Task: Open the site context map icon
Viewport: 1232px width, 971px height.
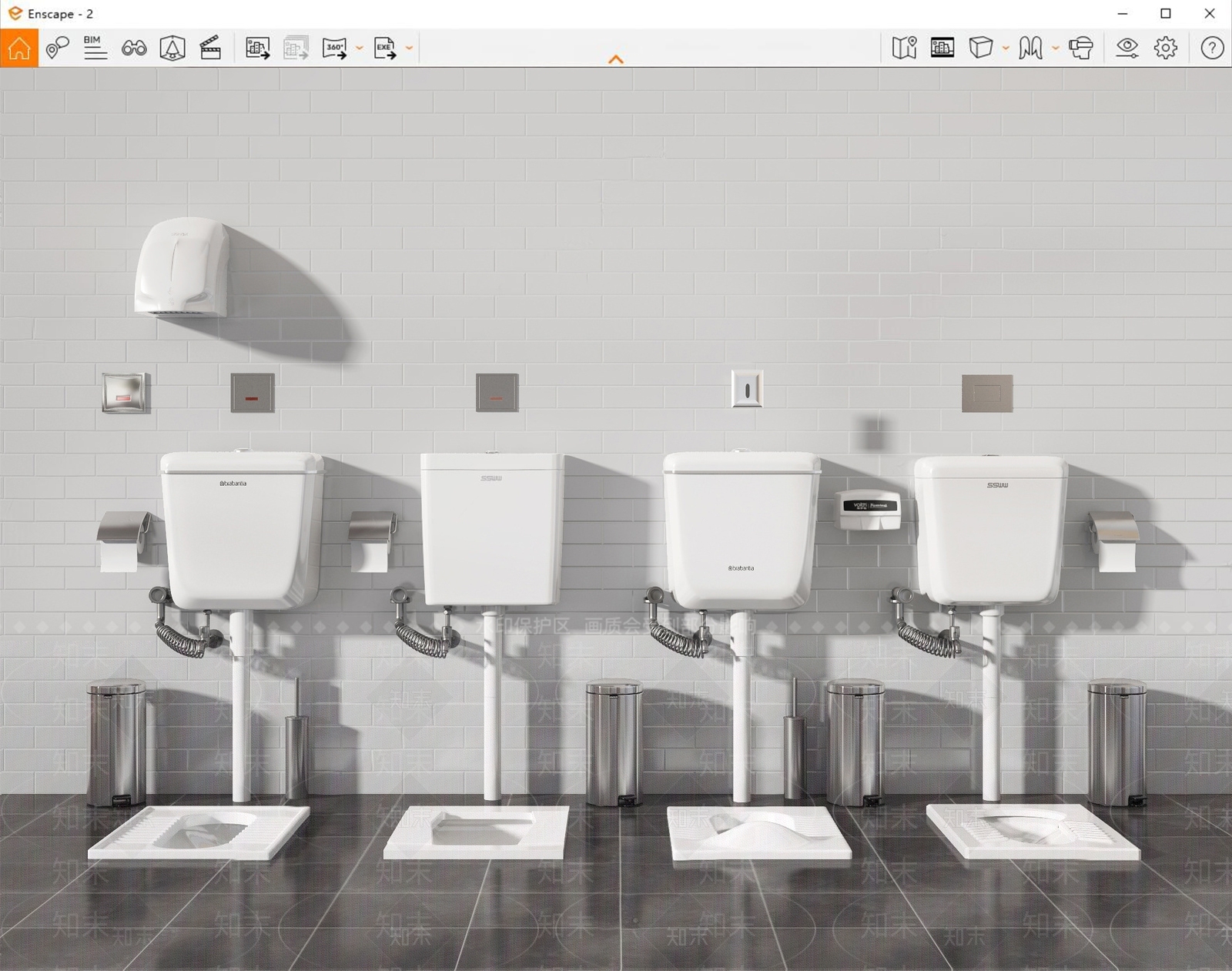Action: 905,48
